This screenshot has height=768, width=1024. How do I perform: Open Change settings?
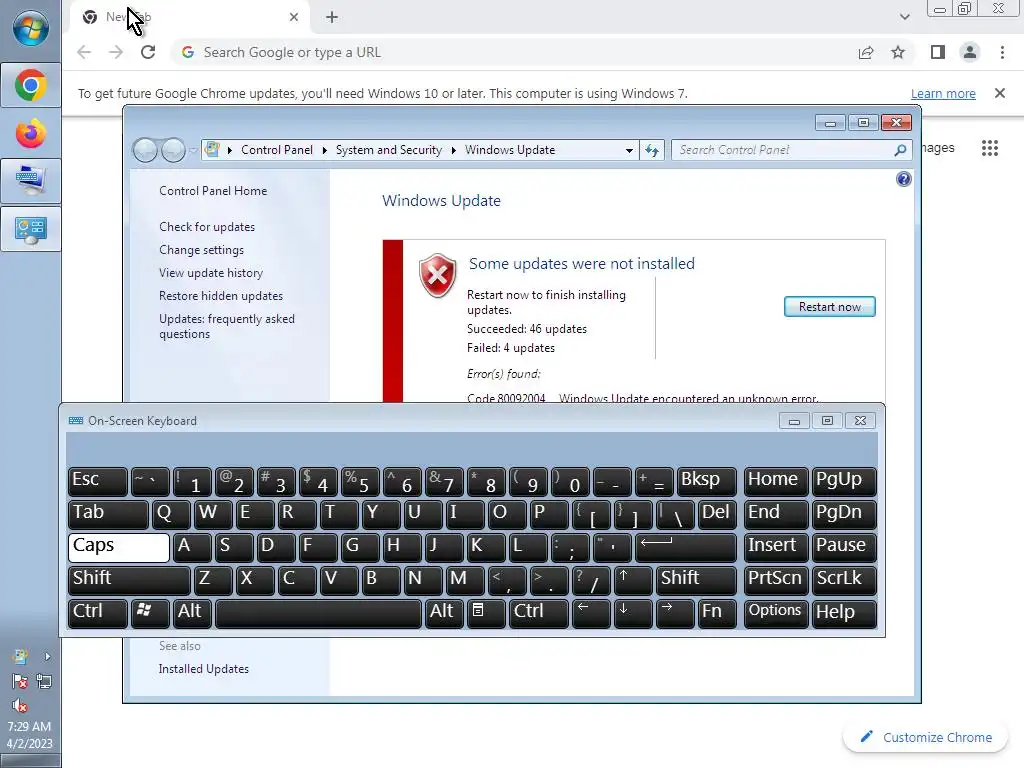click(201, 249)
